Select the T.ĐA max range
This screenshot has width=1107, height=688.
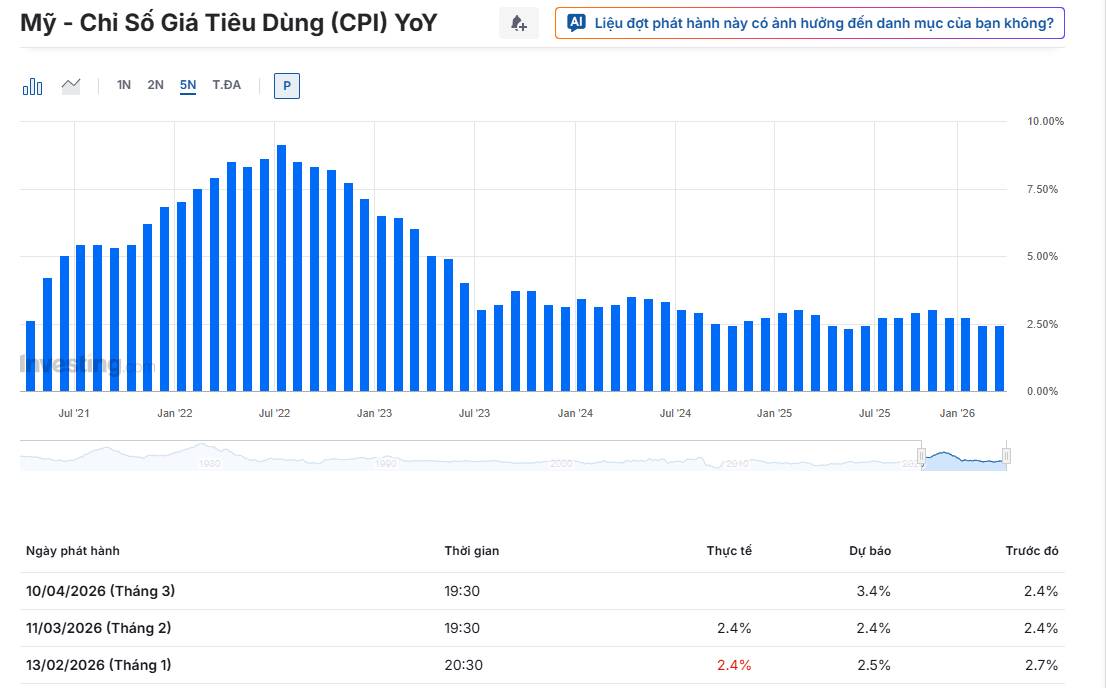(x=227, y=85)
